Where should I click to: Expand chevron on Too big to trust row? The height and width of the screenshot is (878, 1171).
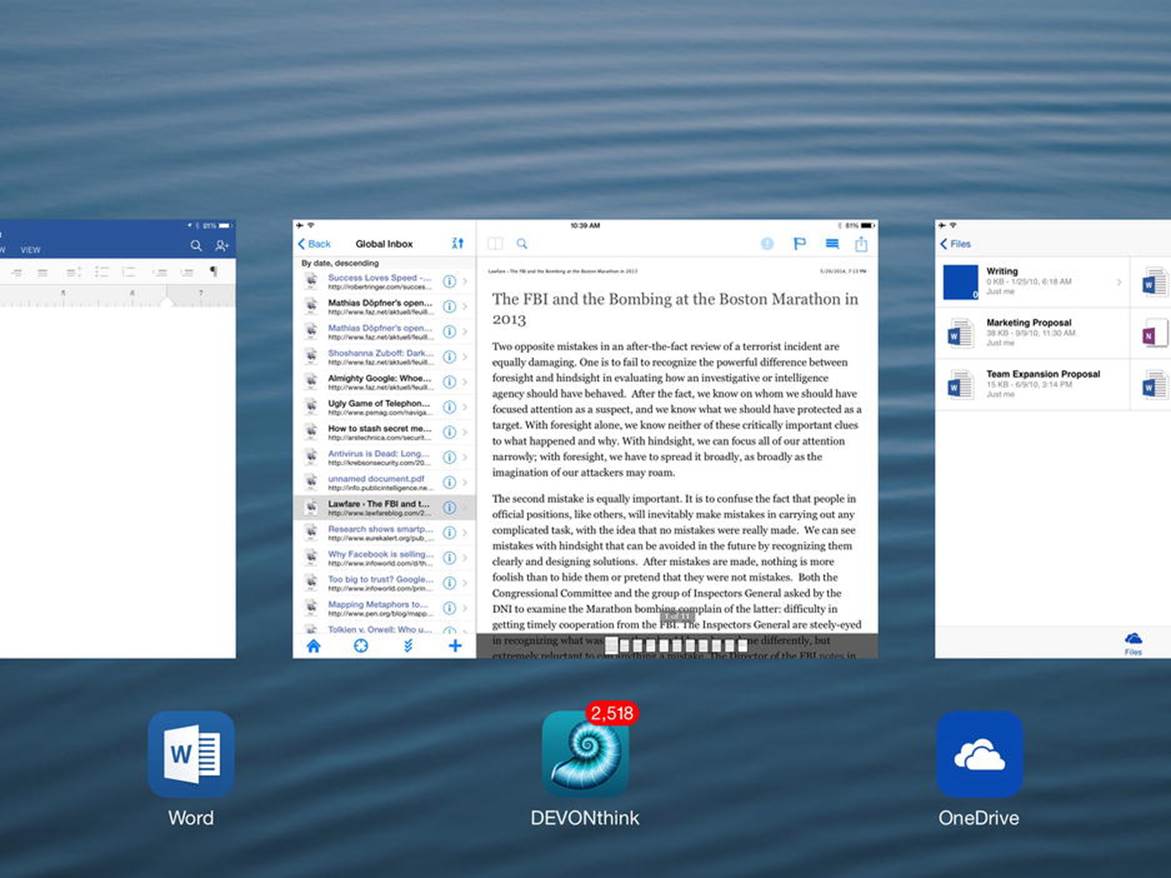(x=465, y=583)
